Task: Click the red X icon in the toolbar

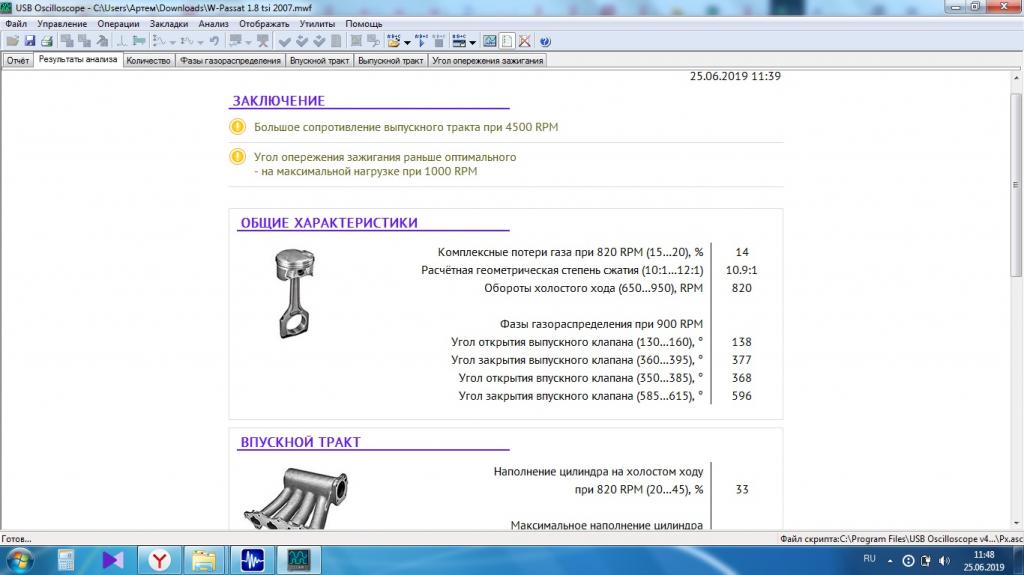Action: [524, 41]
